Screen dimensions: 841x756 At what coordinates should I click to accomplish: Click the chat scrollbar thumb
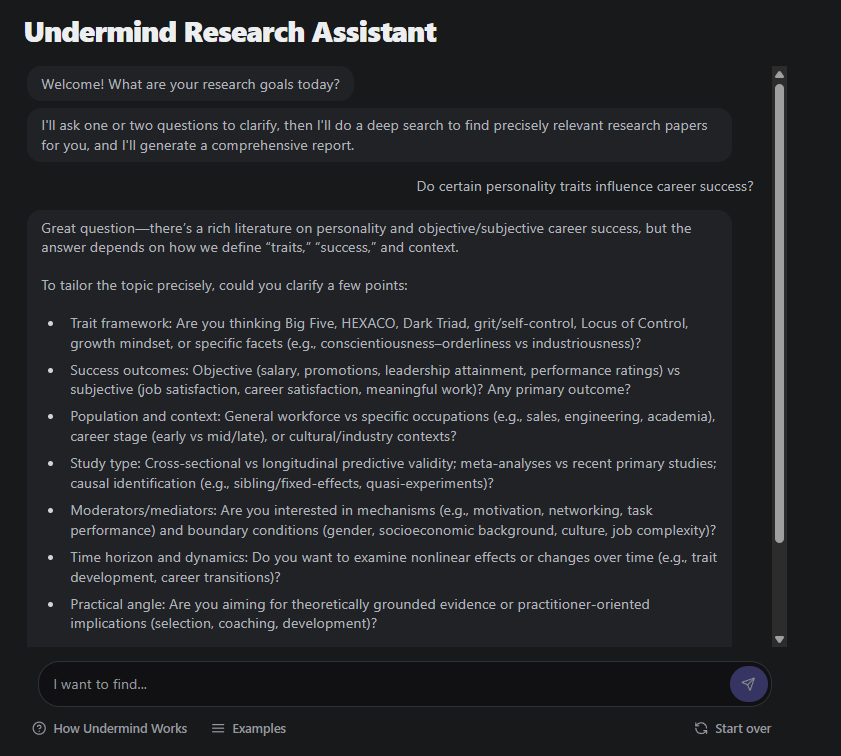point(779,313)
